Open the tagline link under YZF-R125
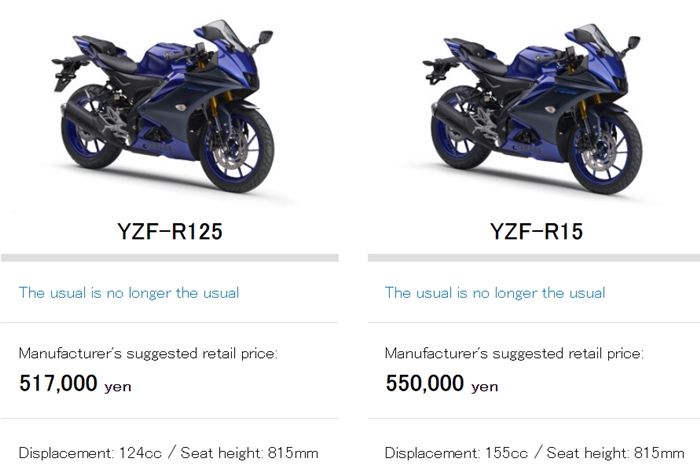700x465 pixels. click(x=129, y=293)
